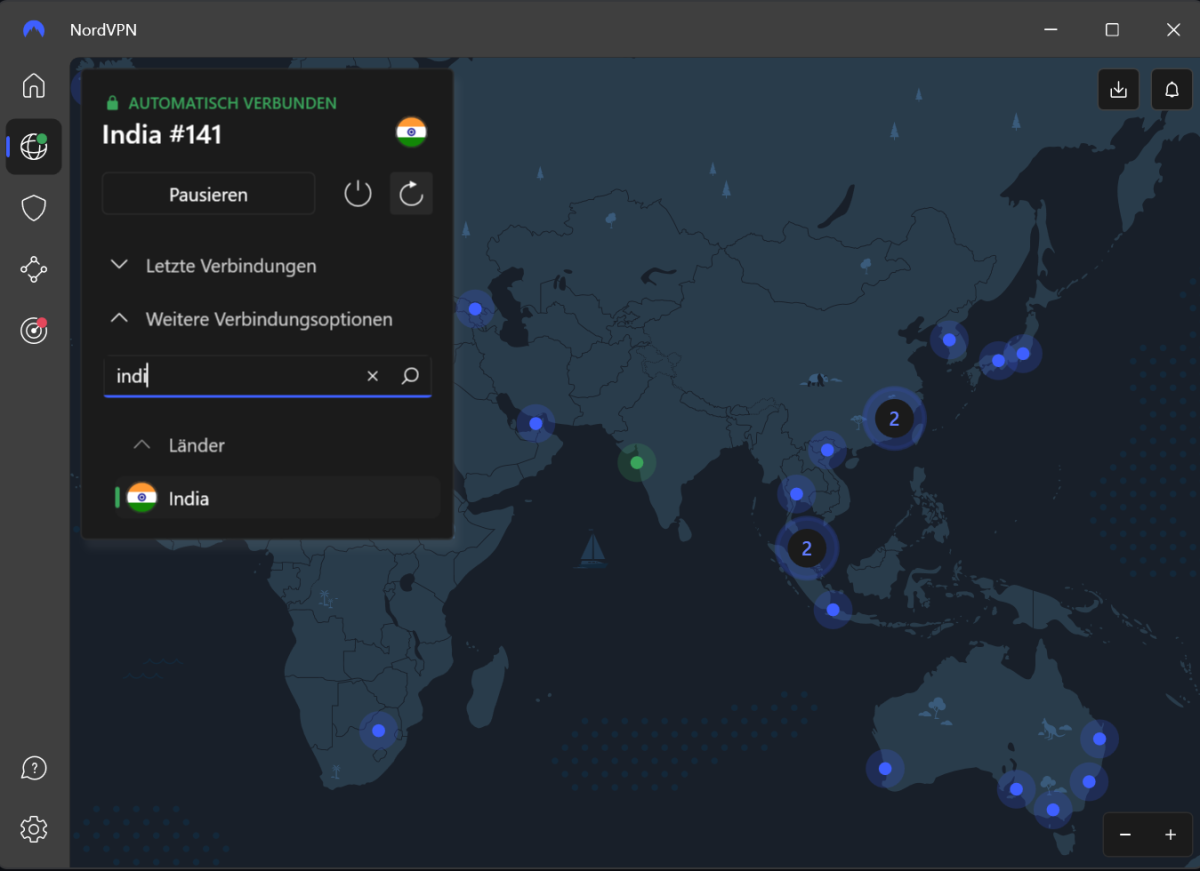1200x871 pixels.
Task: Open the Threat Protection shield panel
Action: (34, 208)
